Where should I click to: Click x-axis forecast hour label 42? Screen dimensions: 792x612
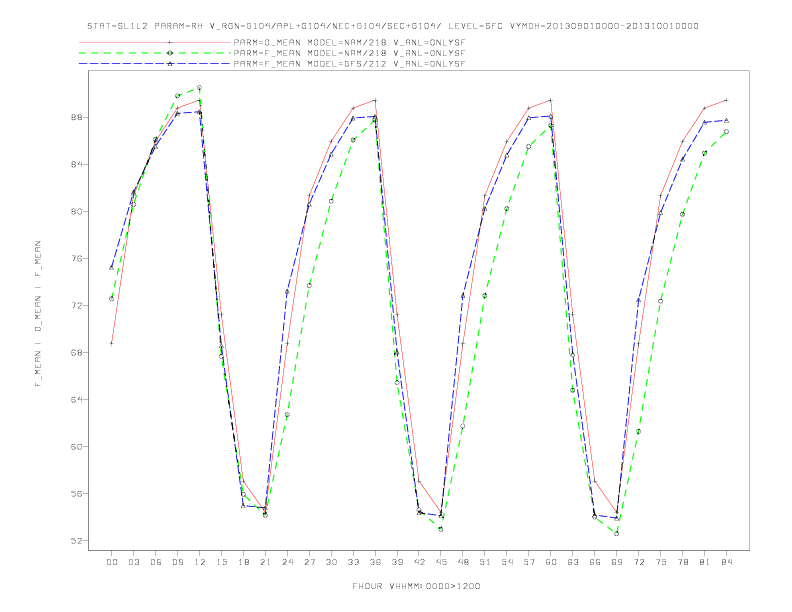[419, 562]
